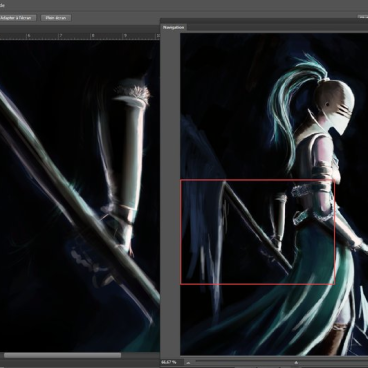368x368 pixels.
Task: Click the 'Plein écran' button
Action: click(x=56, y=18)
